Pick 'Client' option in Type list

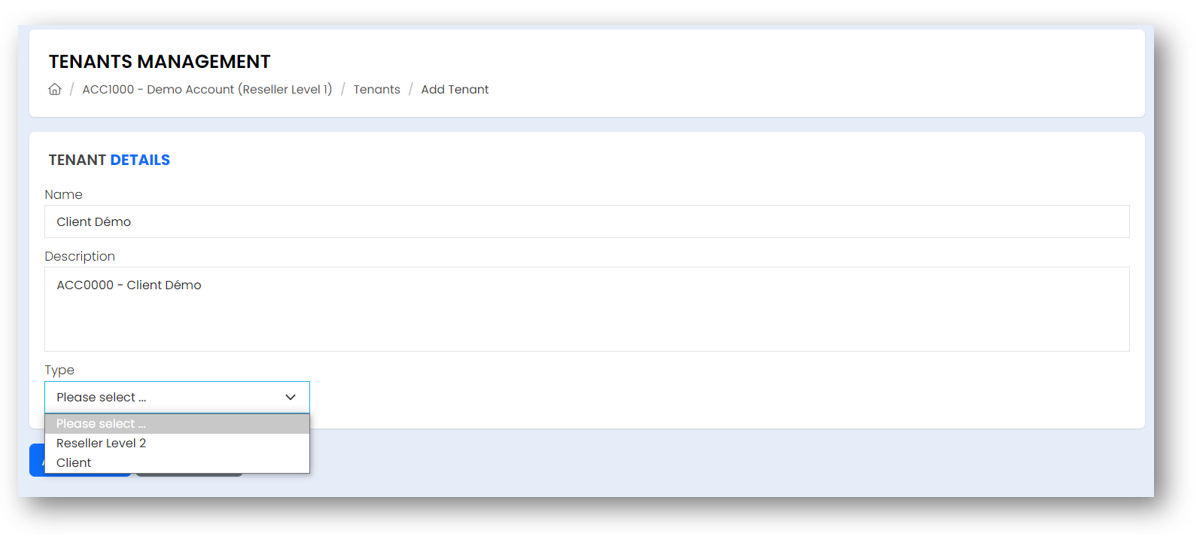[x=177, y=463]
